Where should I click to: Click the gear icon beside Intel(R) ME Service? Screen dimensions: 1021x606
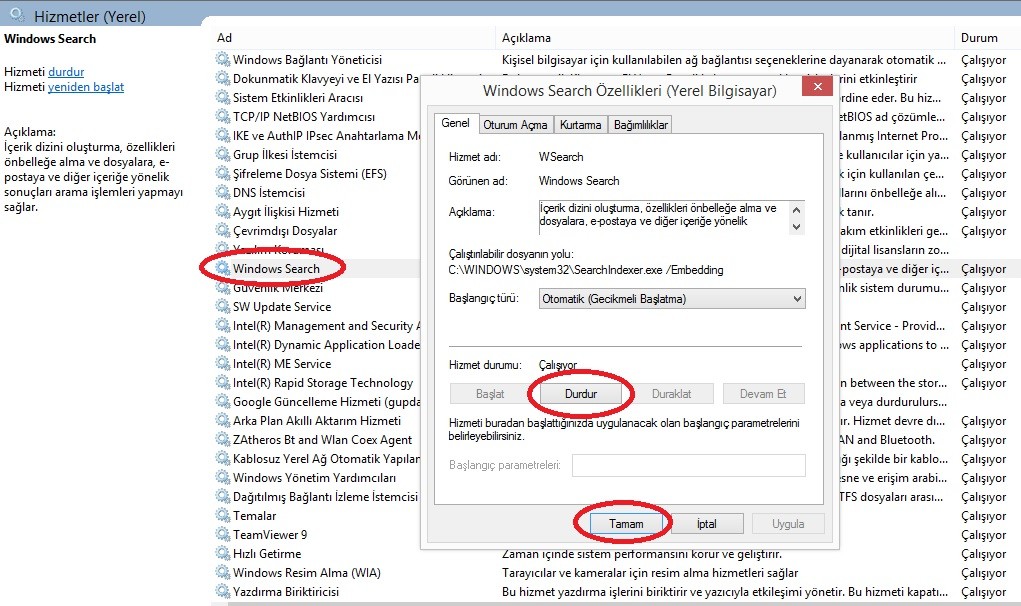click(x=223, y=363)
